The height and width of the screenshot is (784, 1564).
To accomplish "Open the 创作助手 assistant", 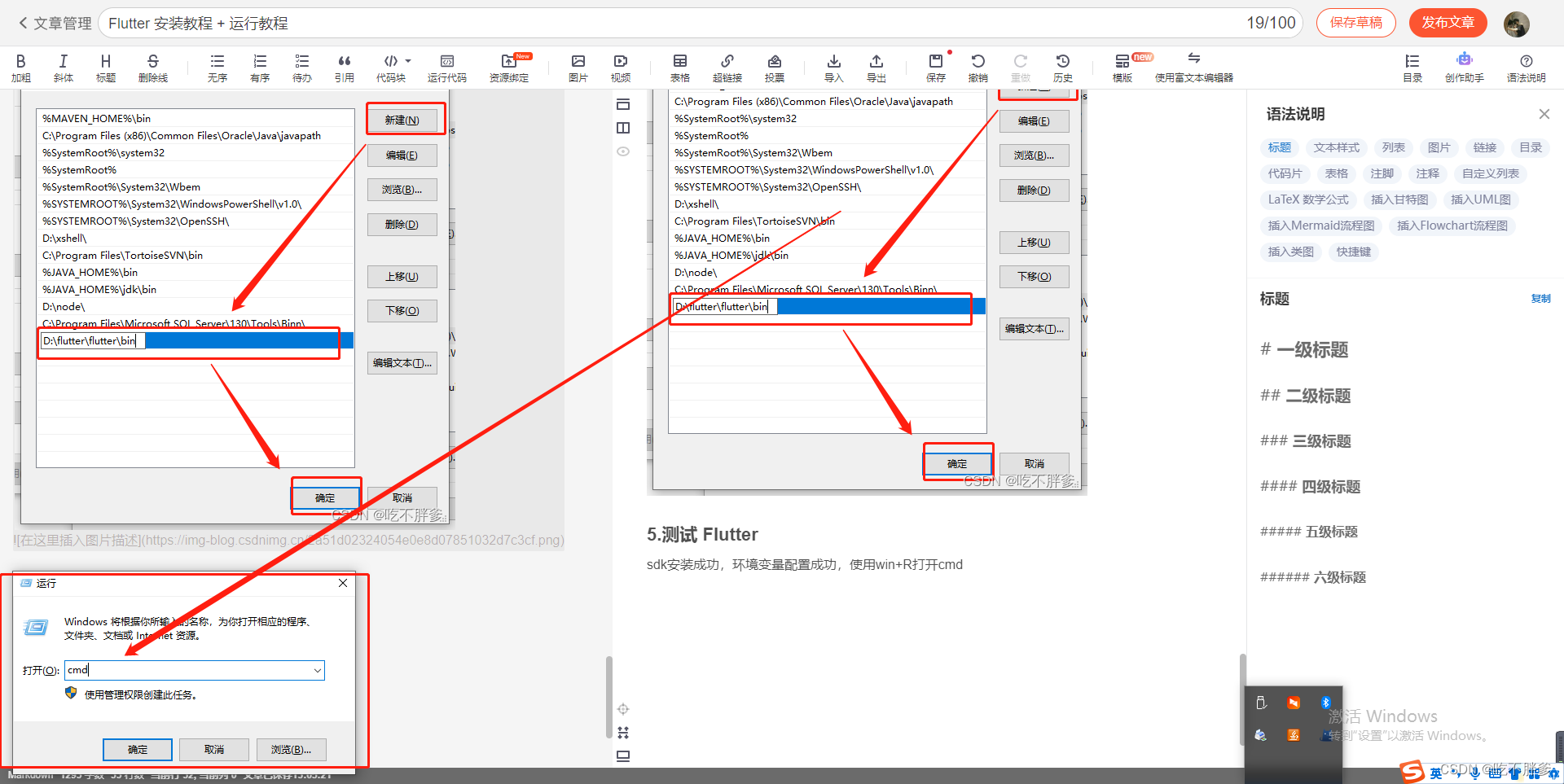I will 1465,68.
